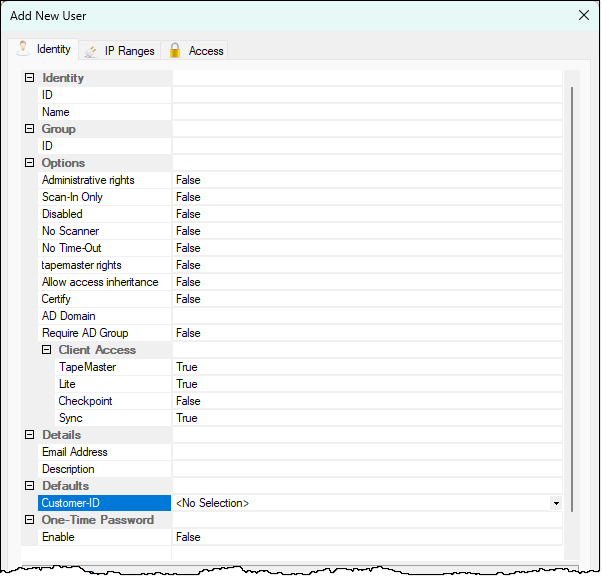Click the Identity tab person icon
Image resolution: width=602 pixels, height=577 pixels.
pyautogui.click(x=23, y=48)
